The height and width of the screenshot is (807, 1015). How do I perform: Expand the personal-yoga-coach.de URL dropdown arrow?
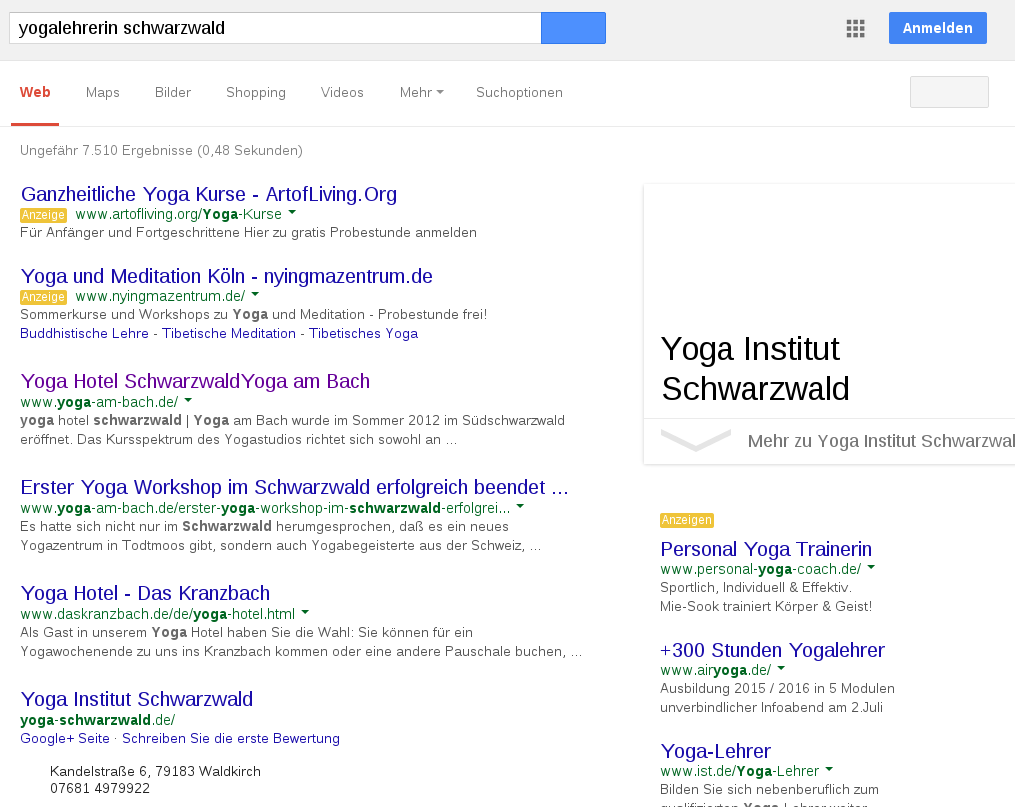point(871,568)
